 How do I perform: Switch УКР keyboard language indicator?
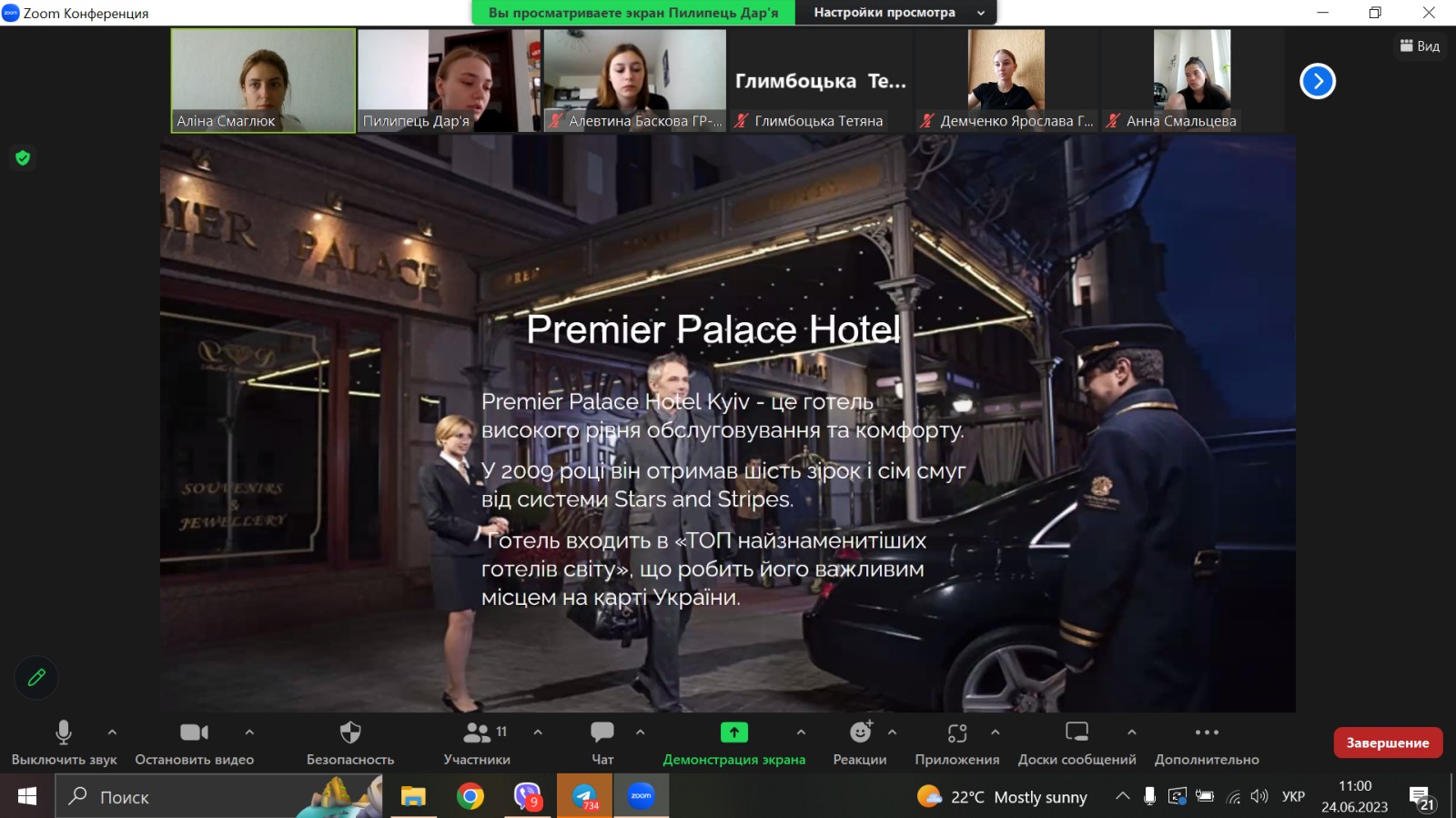[x=1293, y=797]
